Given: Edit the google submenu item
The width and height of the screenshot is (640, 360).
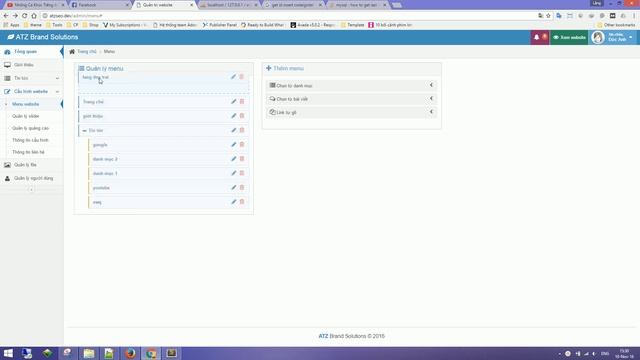Looking at the screenshot, I should (x=233, y=144).
